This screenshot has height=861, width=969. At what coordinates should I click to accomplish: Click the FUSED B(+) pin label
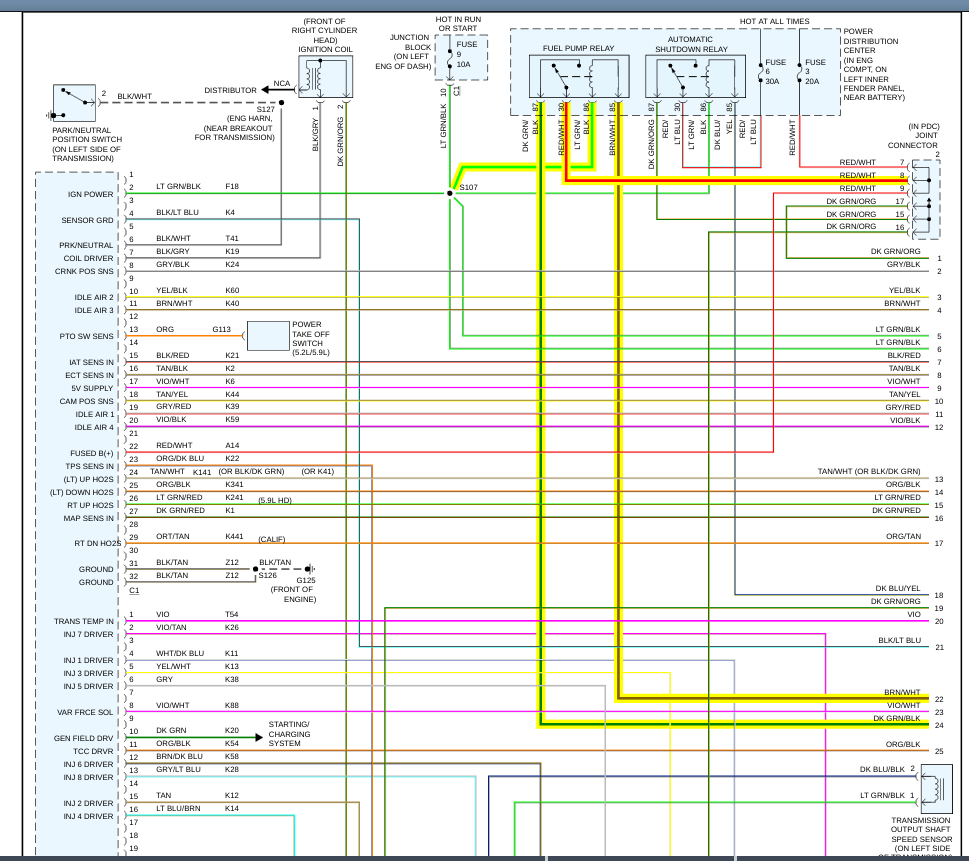click(91, 453)
